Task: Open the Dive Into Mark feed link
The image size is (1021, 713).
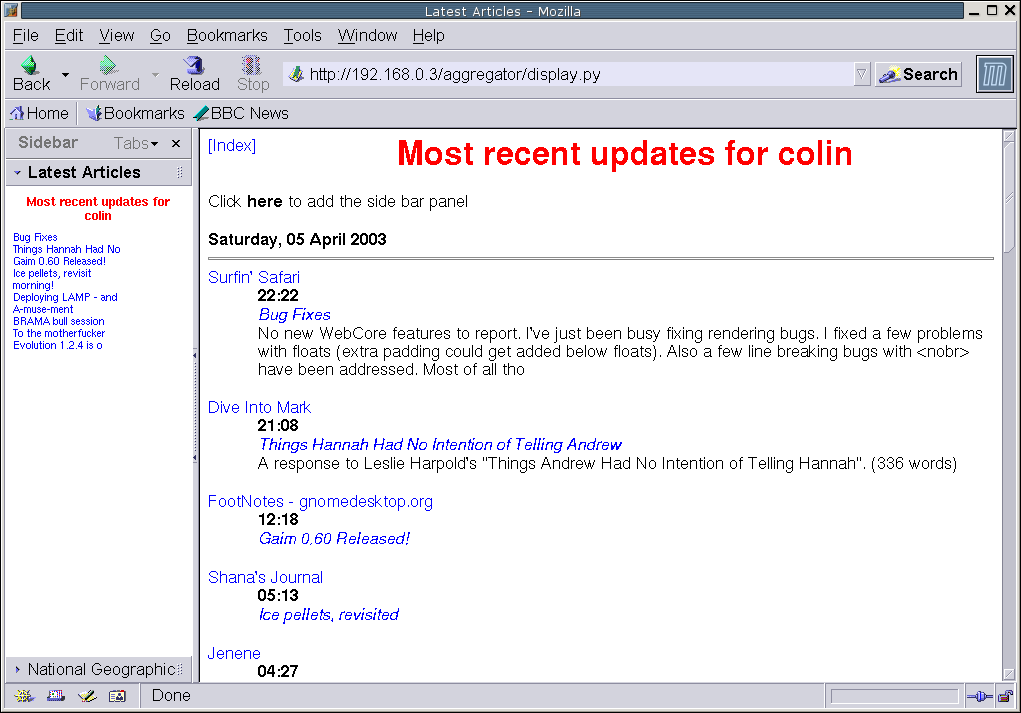Action: (259, 407)
